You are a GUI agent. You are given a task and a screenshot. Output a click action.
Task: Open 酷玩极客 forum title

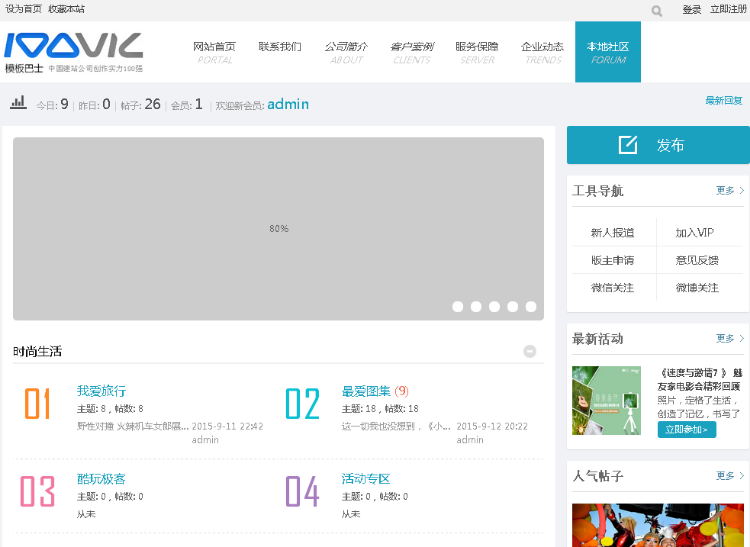(x=101, y=479)
